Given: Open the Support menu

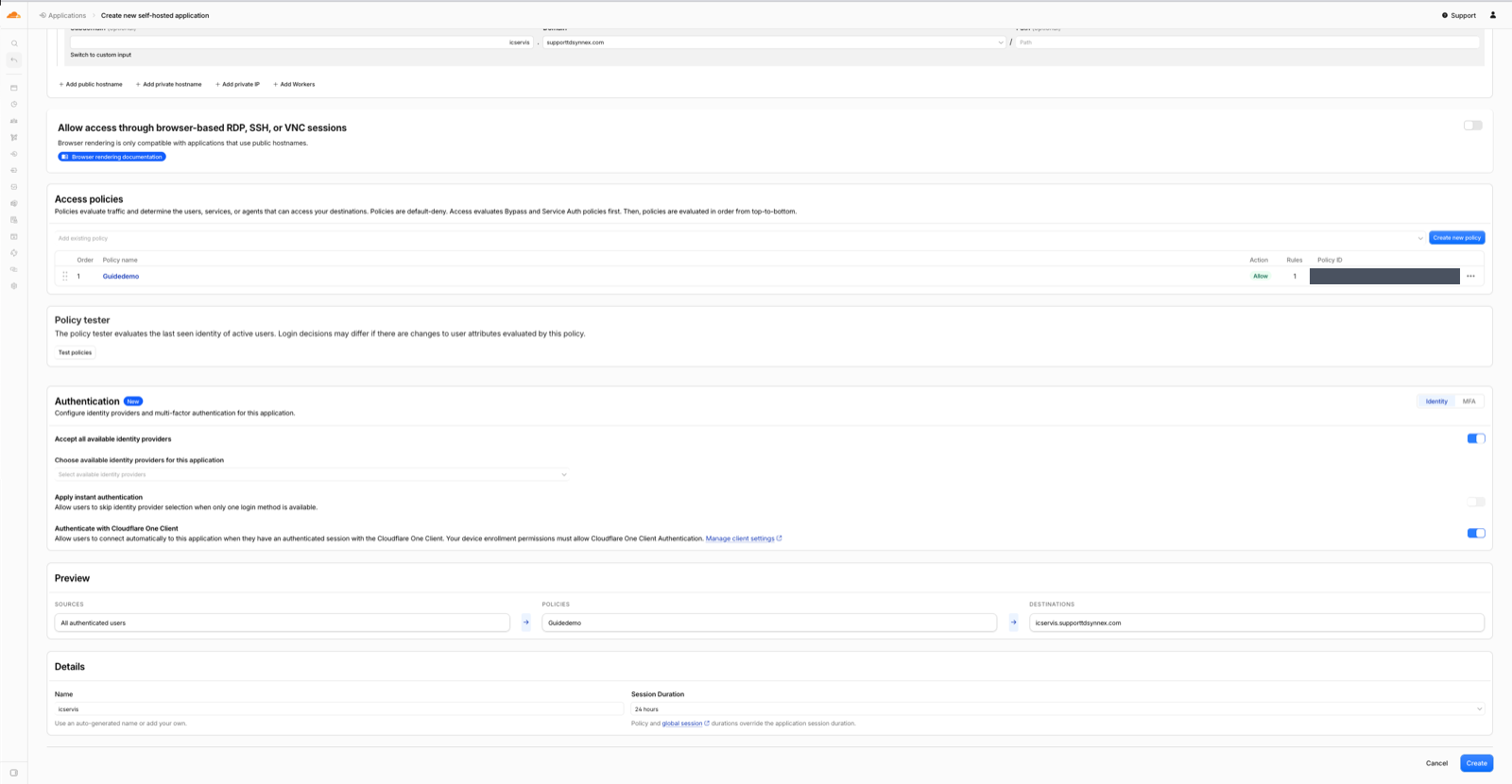Looking at the screenshot, I should (1459, 16).
